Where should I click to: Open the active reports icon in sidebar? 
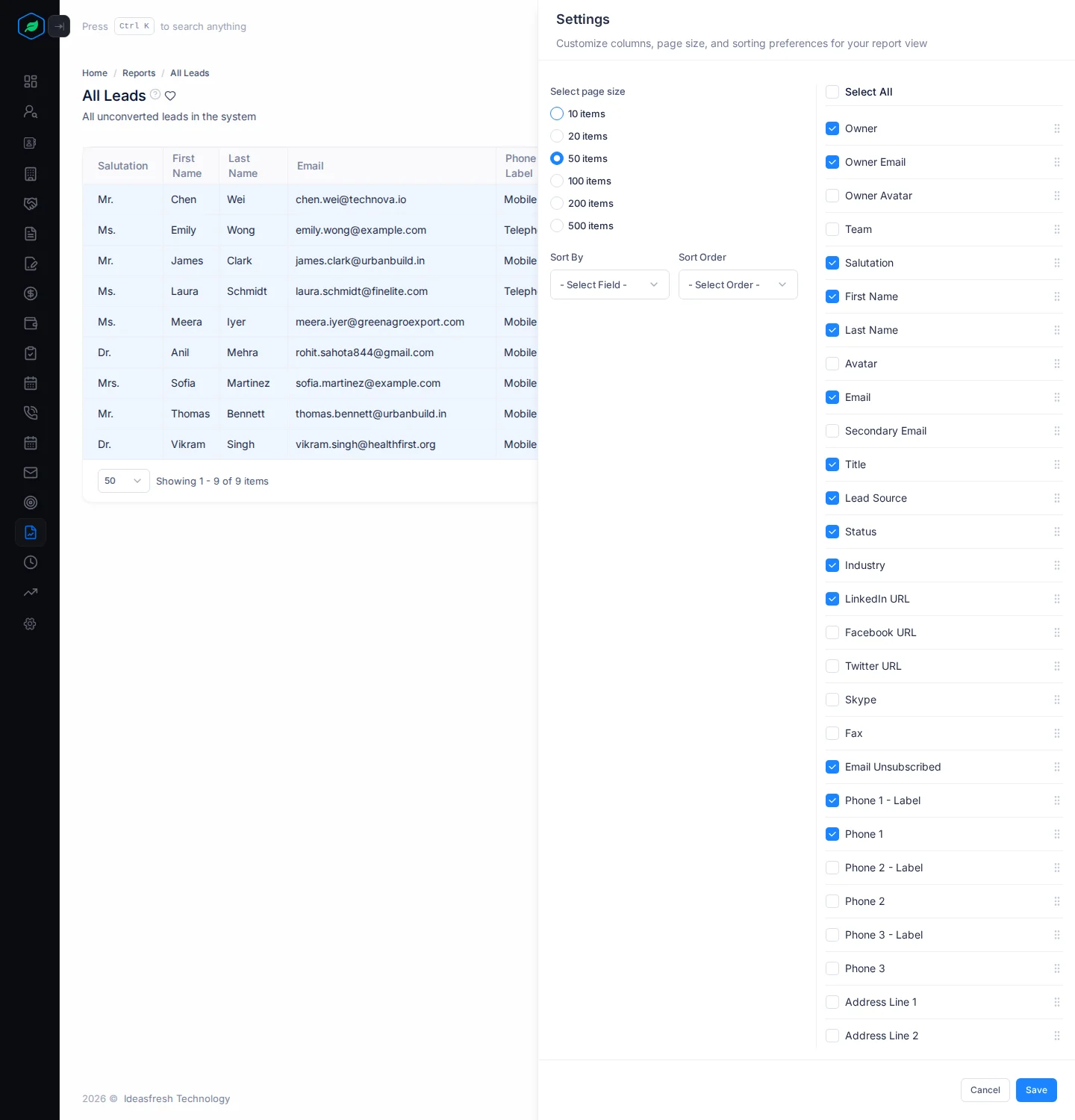point(31,532)
